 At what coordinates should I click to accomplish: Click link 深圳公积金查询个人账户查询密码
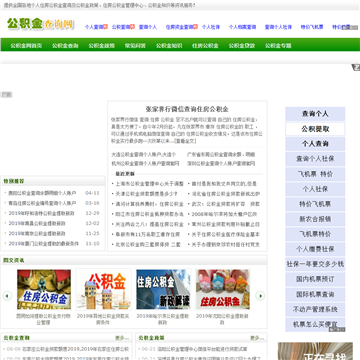(x=221, y=164)
